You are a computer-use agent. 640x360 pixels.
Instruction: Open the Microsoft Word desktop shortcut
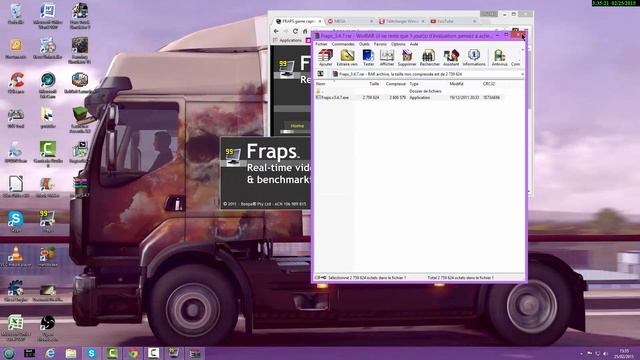point(48,16)
